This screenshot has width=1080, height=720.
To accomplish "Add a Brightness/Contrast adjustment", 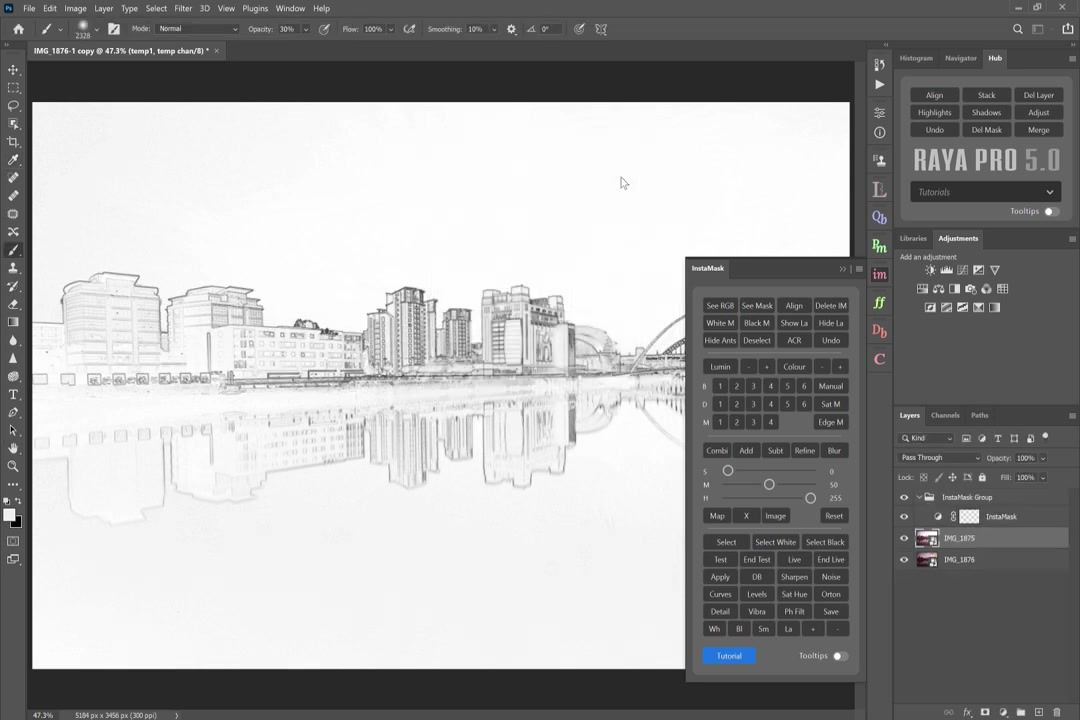I will click(x=930, y=270).
